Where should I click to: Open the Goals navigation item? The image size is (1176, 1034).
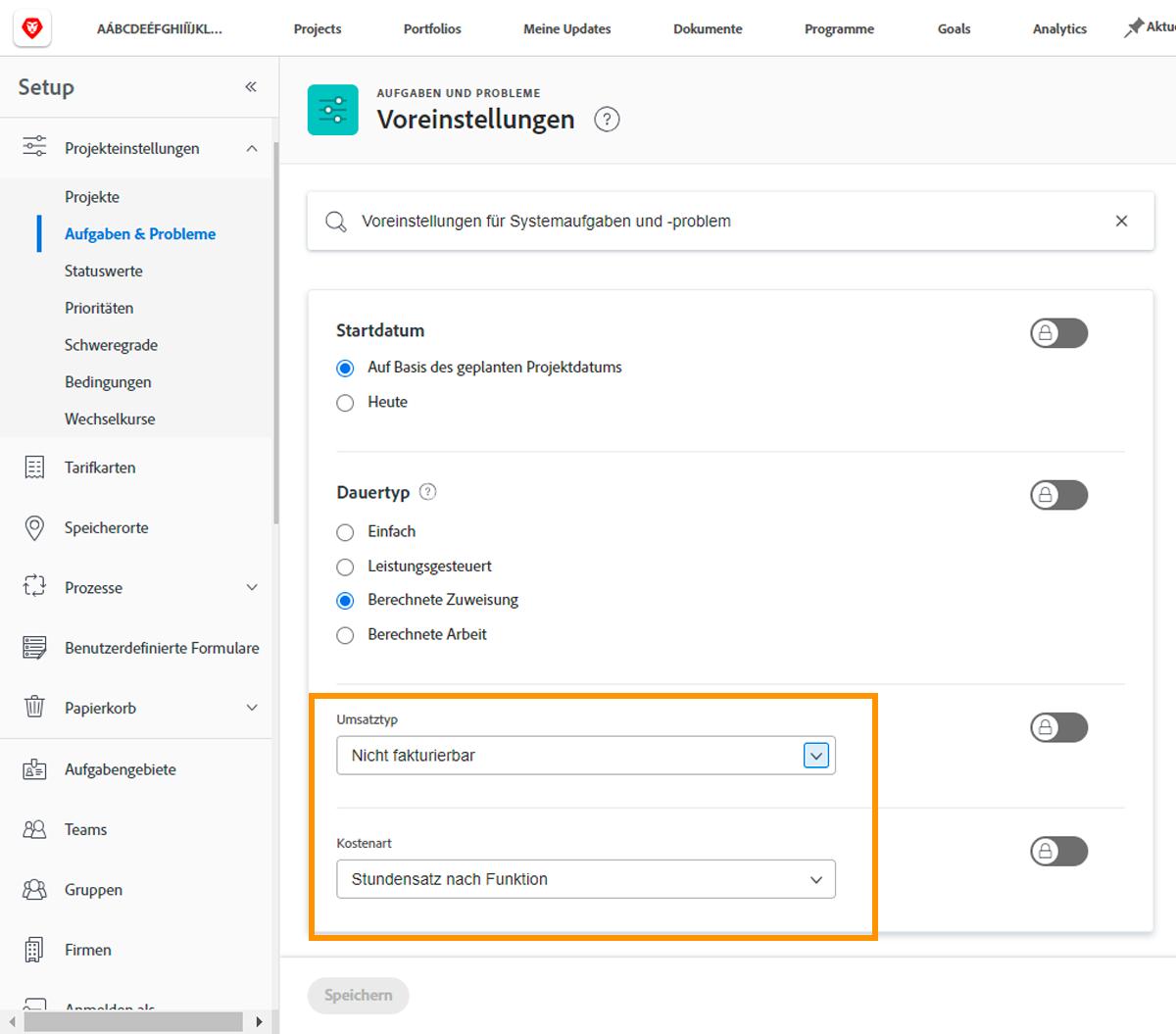click(953, 28)
